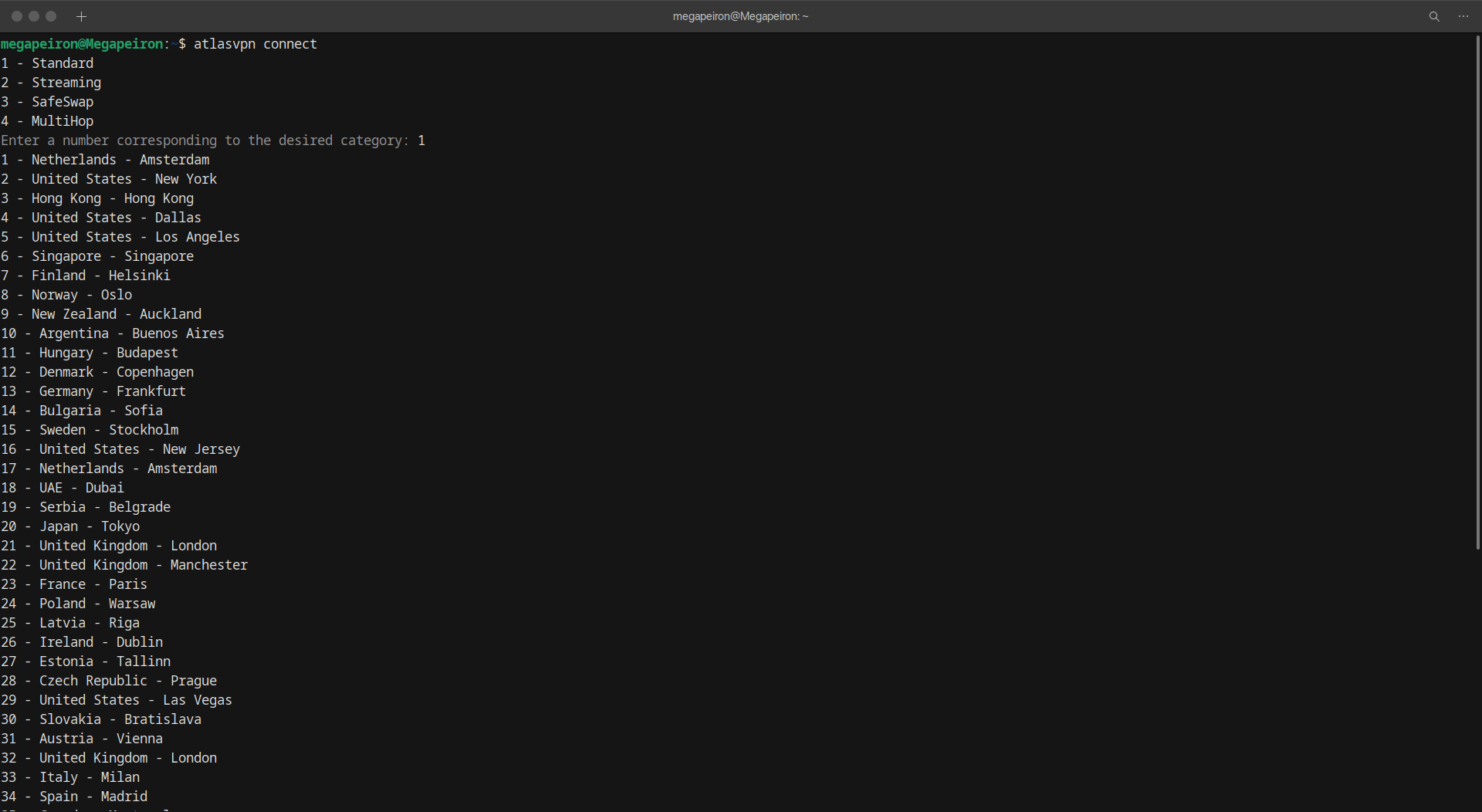1482x812 pixels.
Task: Click the search magnifier icon in title bar
Action: (1434, 16)
